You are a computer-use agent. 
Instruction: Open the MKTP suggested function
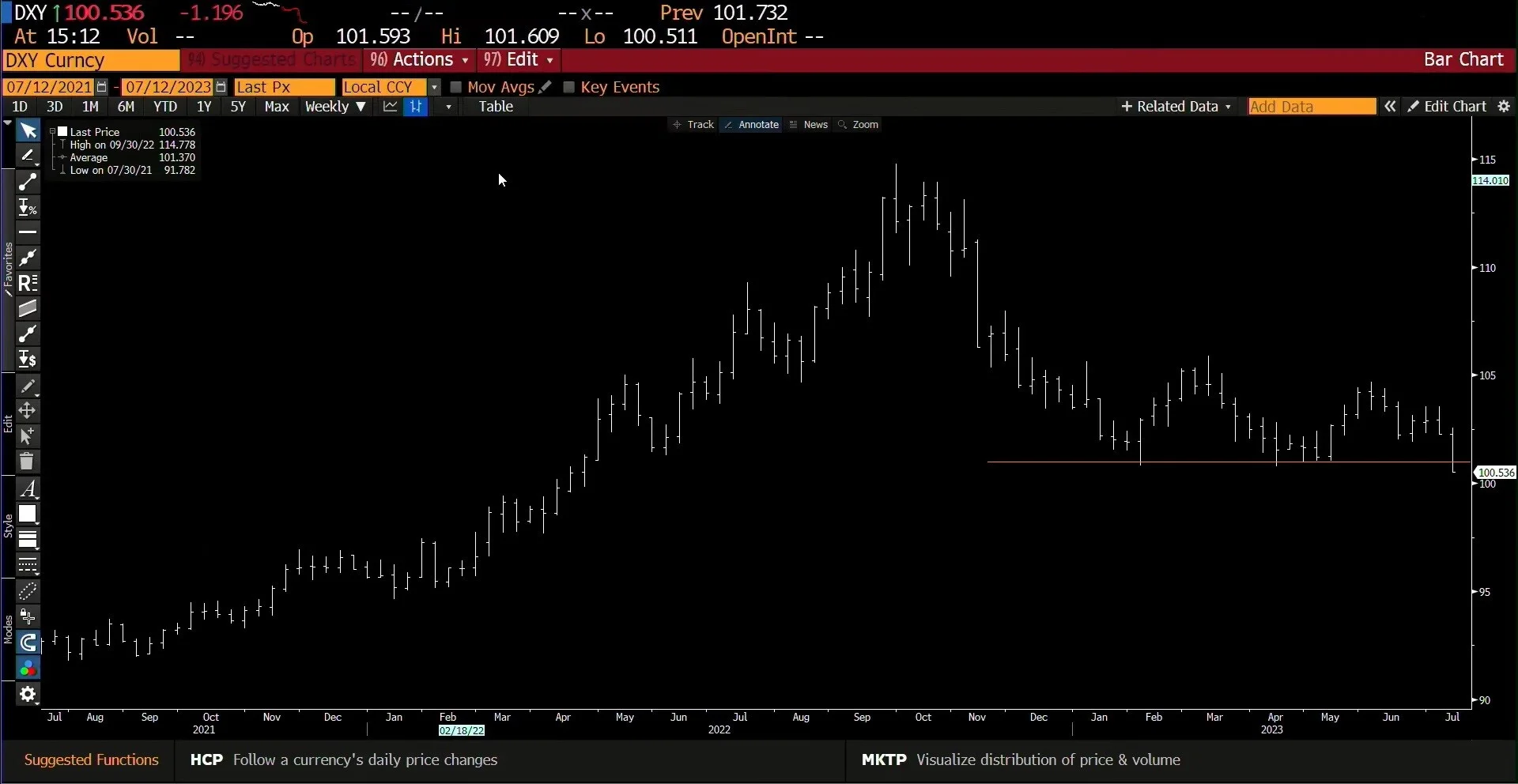(1021, 760)
